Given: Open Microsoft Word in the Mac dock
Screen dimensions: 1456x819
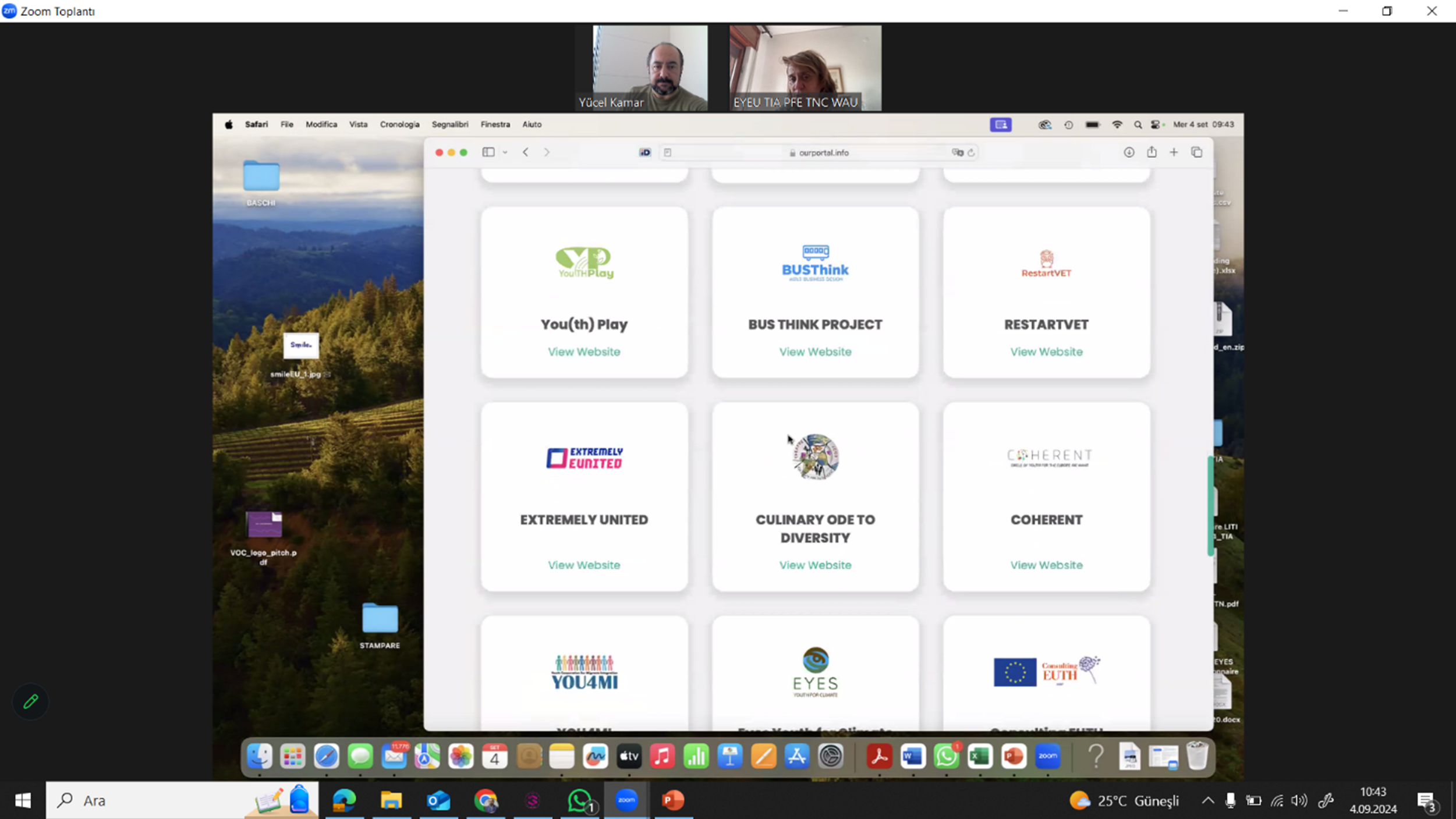Looking at the screenshot, I should point(913,756).
